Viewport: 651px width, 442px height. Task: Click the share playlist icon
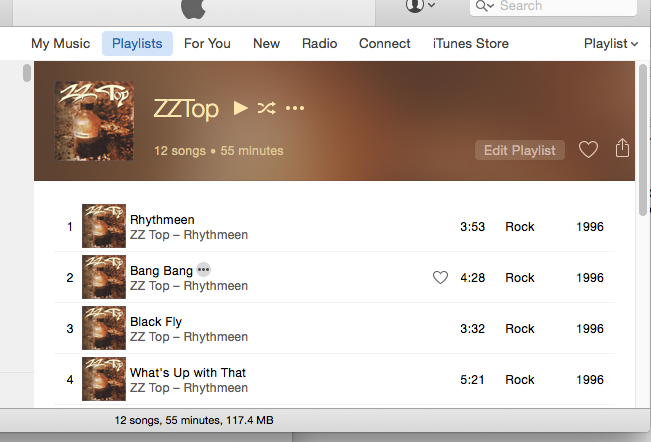622,148
